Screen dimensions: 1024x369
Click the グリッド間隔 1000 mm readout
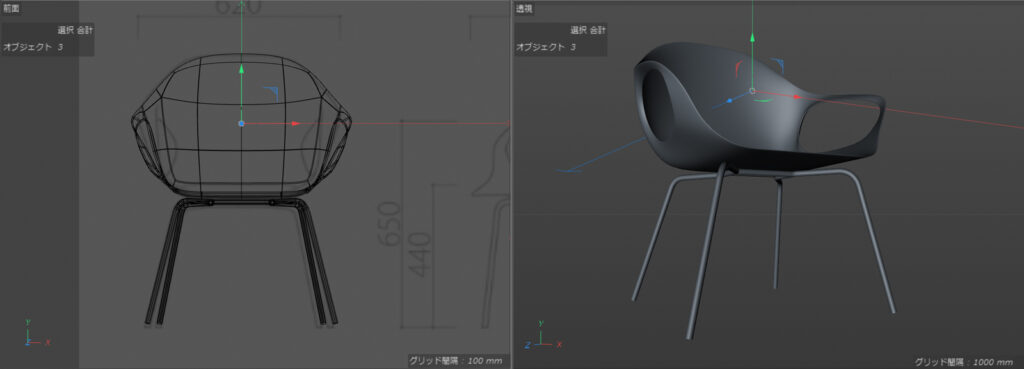point(967,361)
